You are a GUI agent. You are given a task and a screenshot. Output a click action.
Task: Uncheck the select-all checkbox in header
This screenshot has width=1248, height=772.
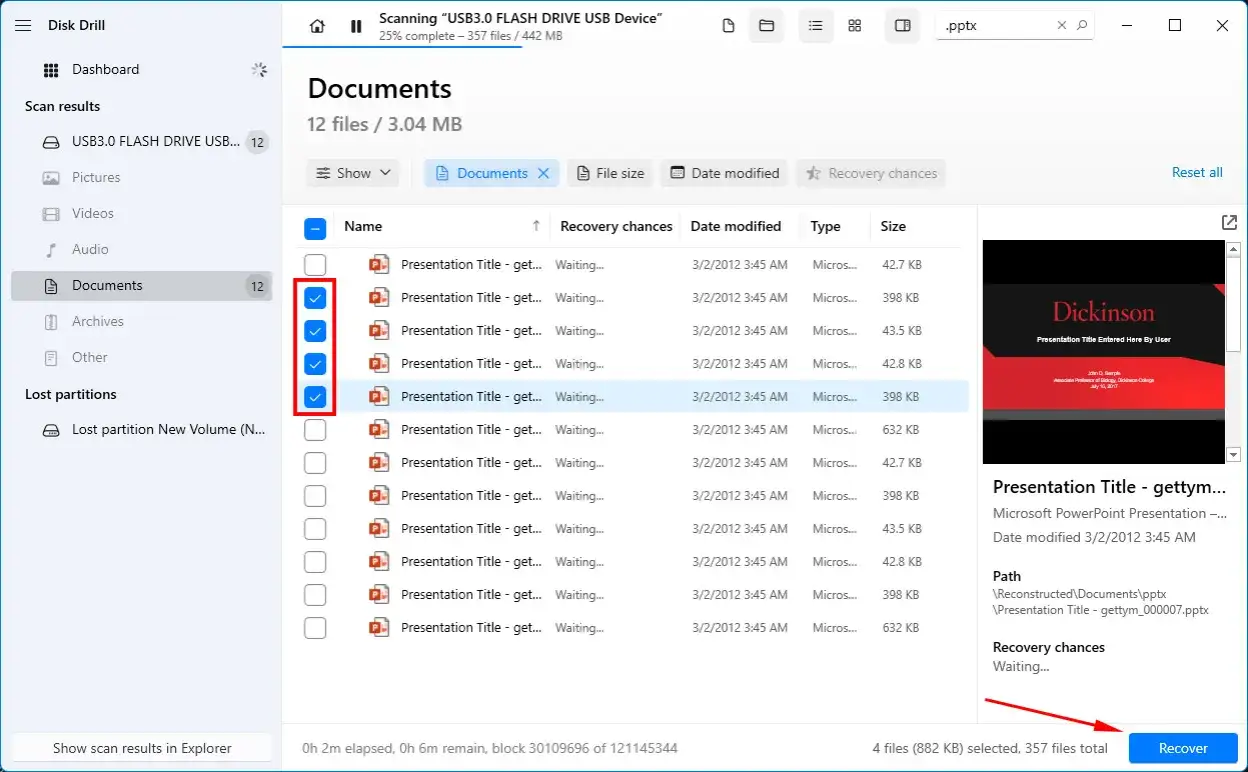click(315, 228)
